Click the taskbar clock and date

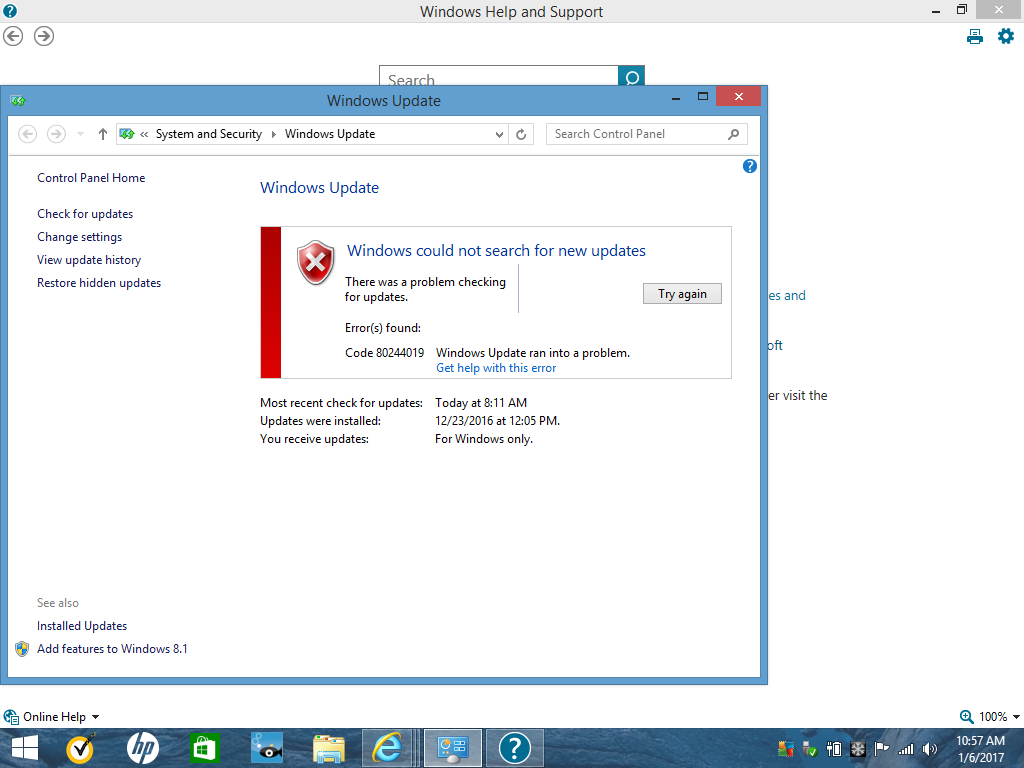980,749
